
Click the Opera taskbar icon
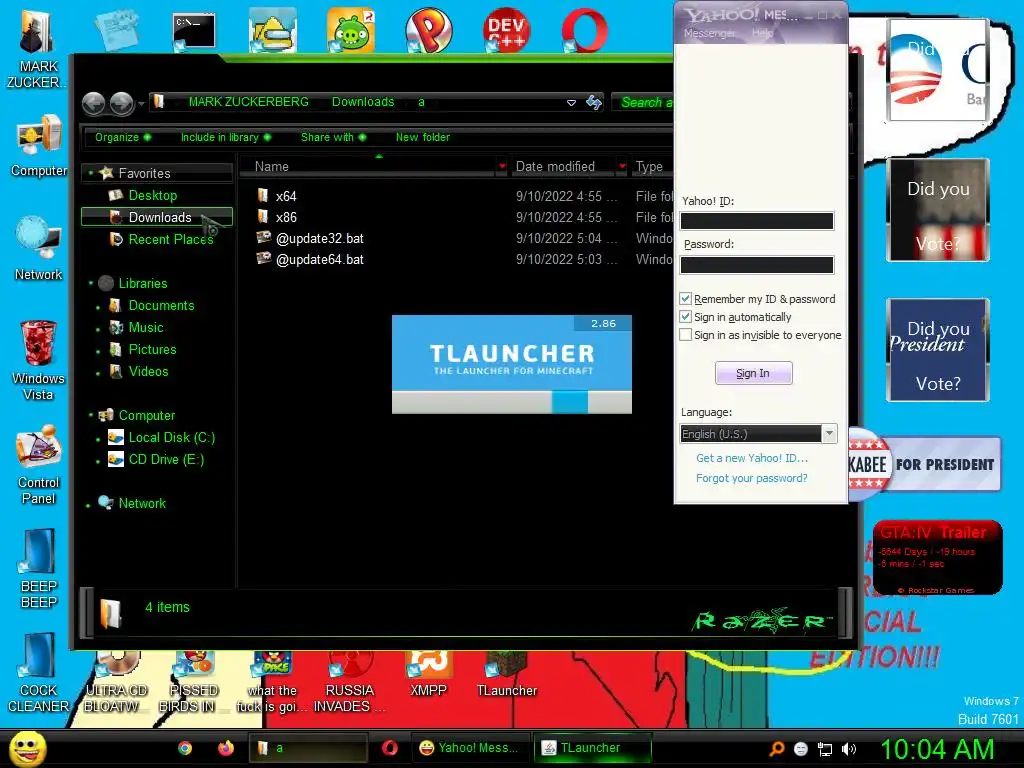[390, 748]
